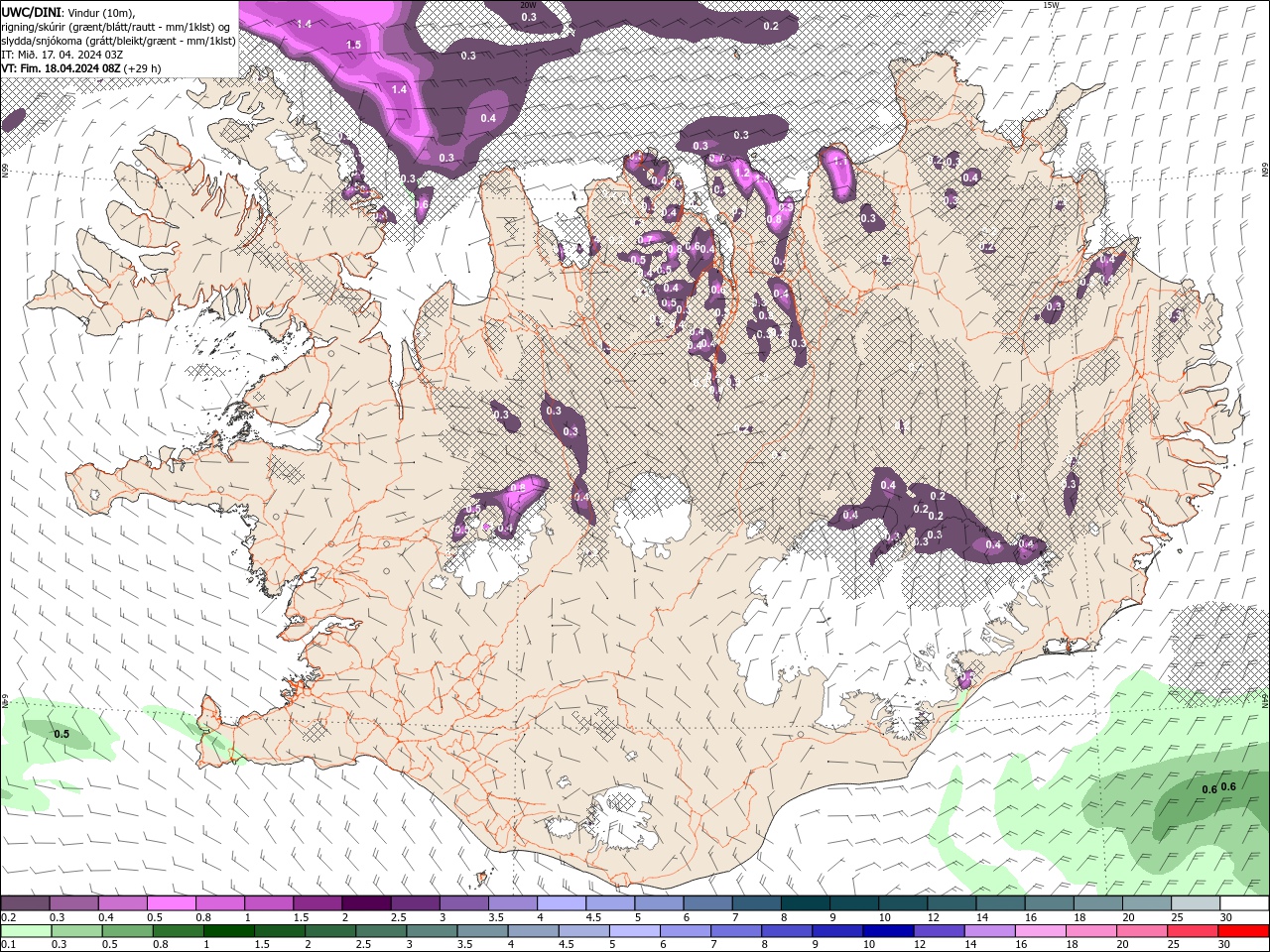This screenshot has width=1270, height=952.
Task: Click the palest green 0.1 swatch in the rain legend
Action: click(26, 931)
